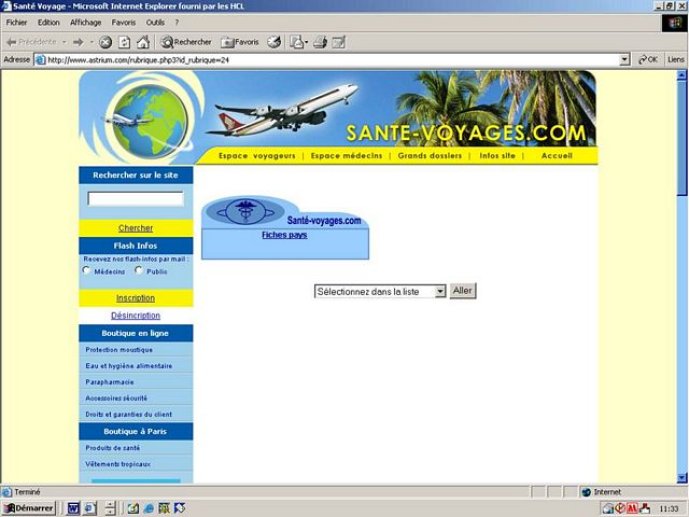Open the Favoris menu in the menu bar
The height and width of the screenshot is (517, 689).
[123, 22]
